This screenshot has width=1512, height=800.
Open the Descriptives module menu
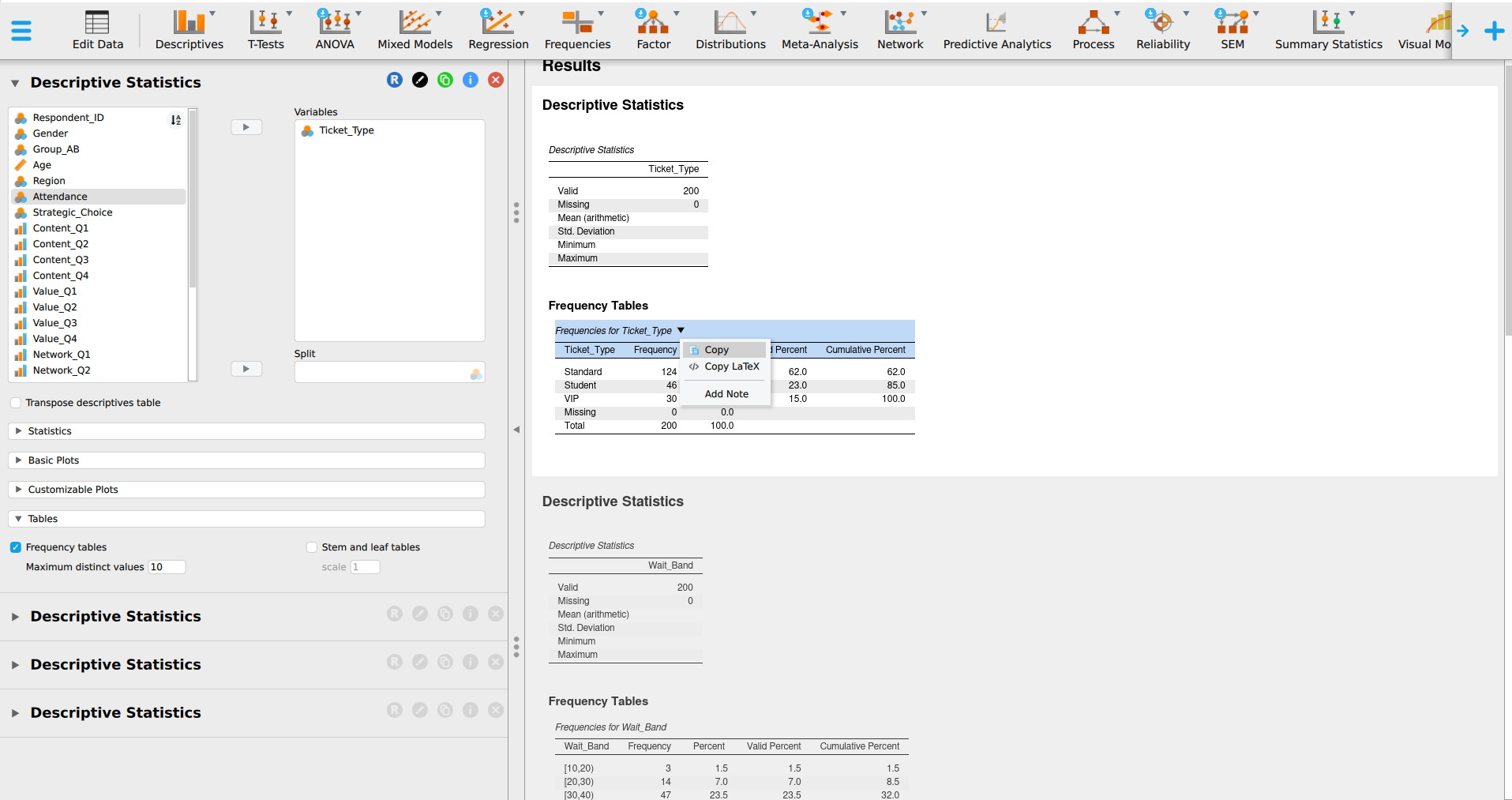coord(189,31)
